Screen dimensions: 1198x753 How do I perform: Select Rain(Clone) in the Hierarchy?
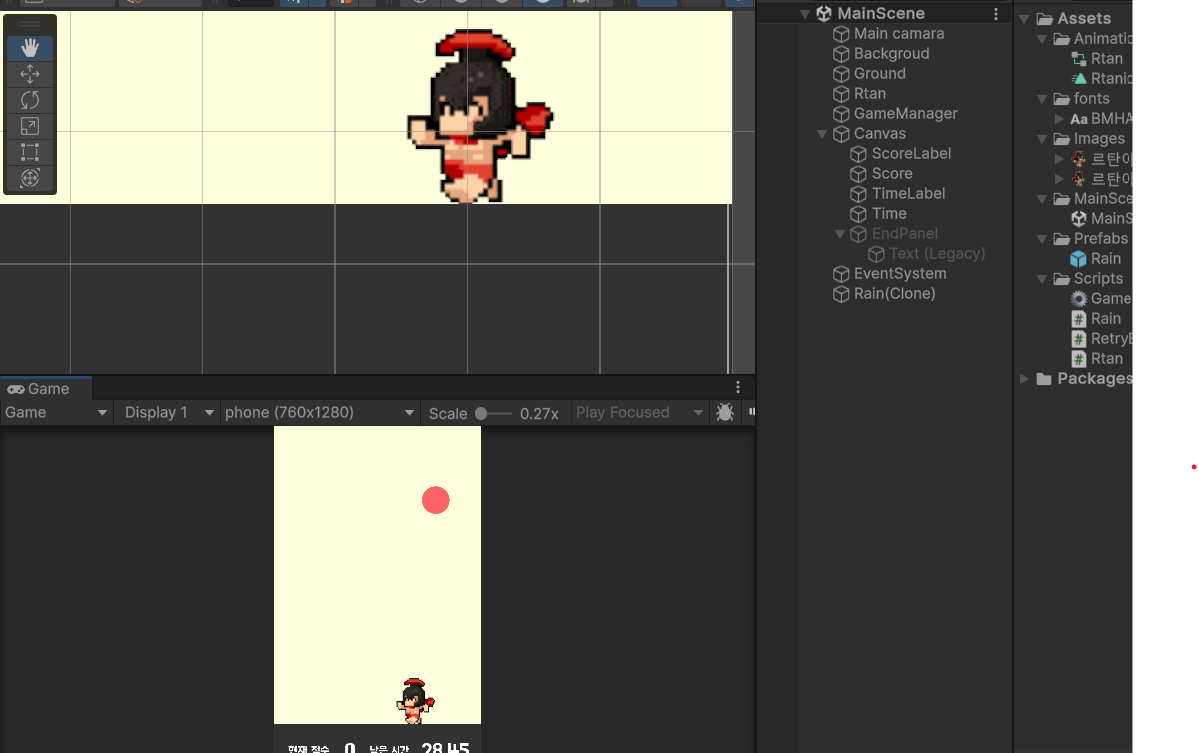point(894,294)
